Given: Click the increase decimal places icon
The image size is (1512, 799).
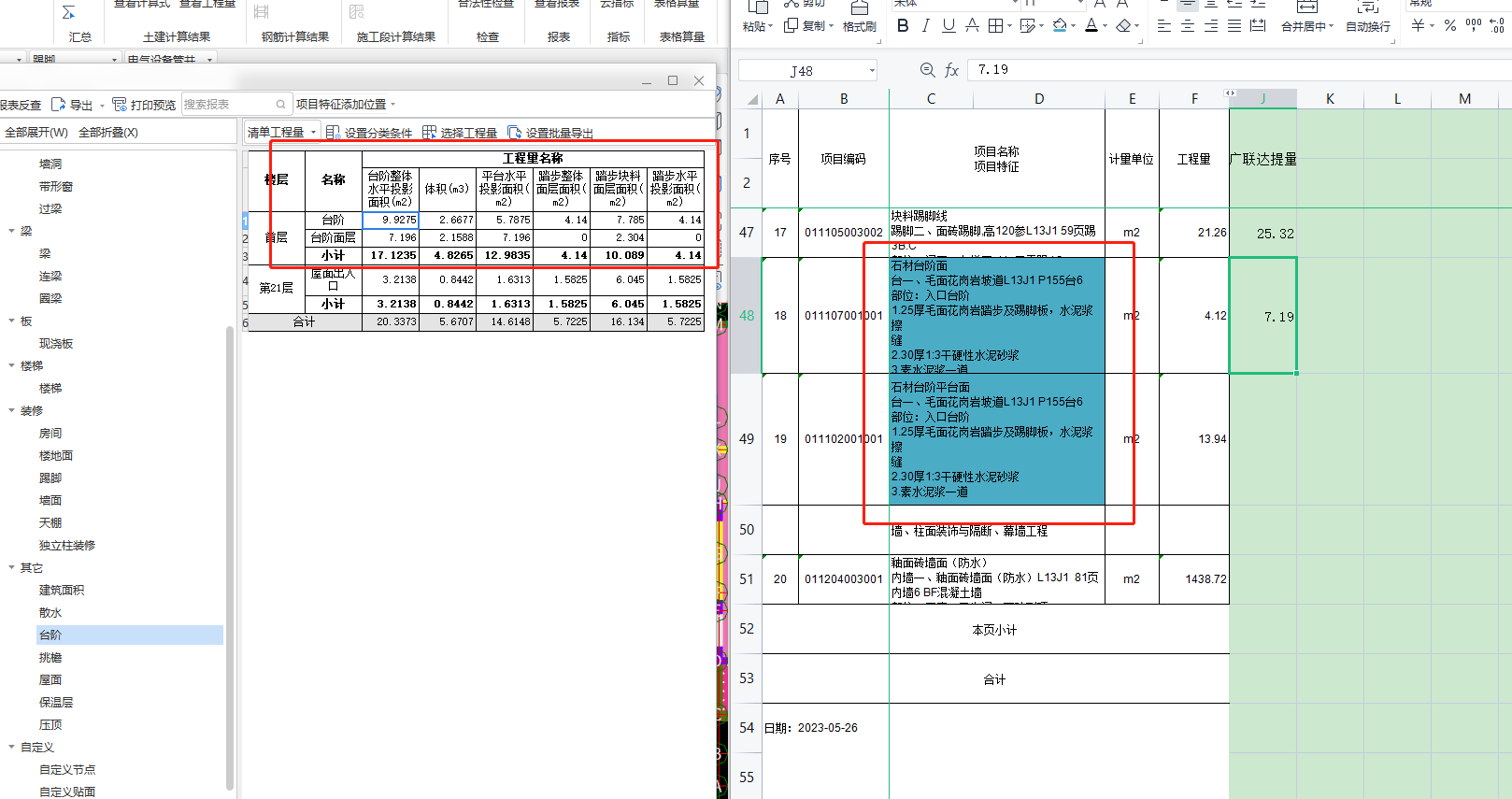Looking at the screenshot, I should 1497,25.
